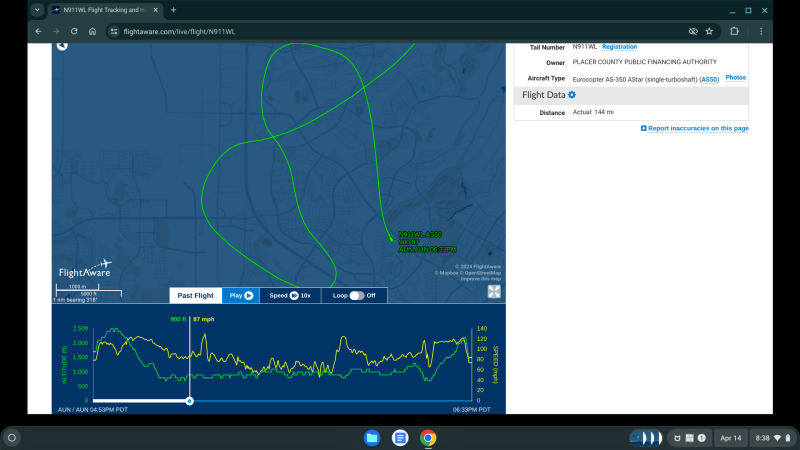Open the Files app from the shelf
Image resolution: width=800 pixels, height=450 pixels.
(x=372, y=438)
